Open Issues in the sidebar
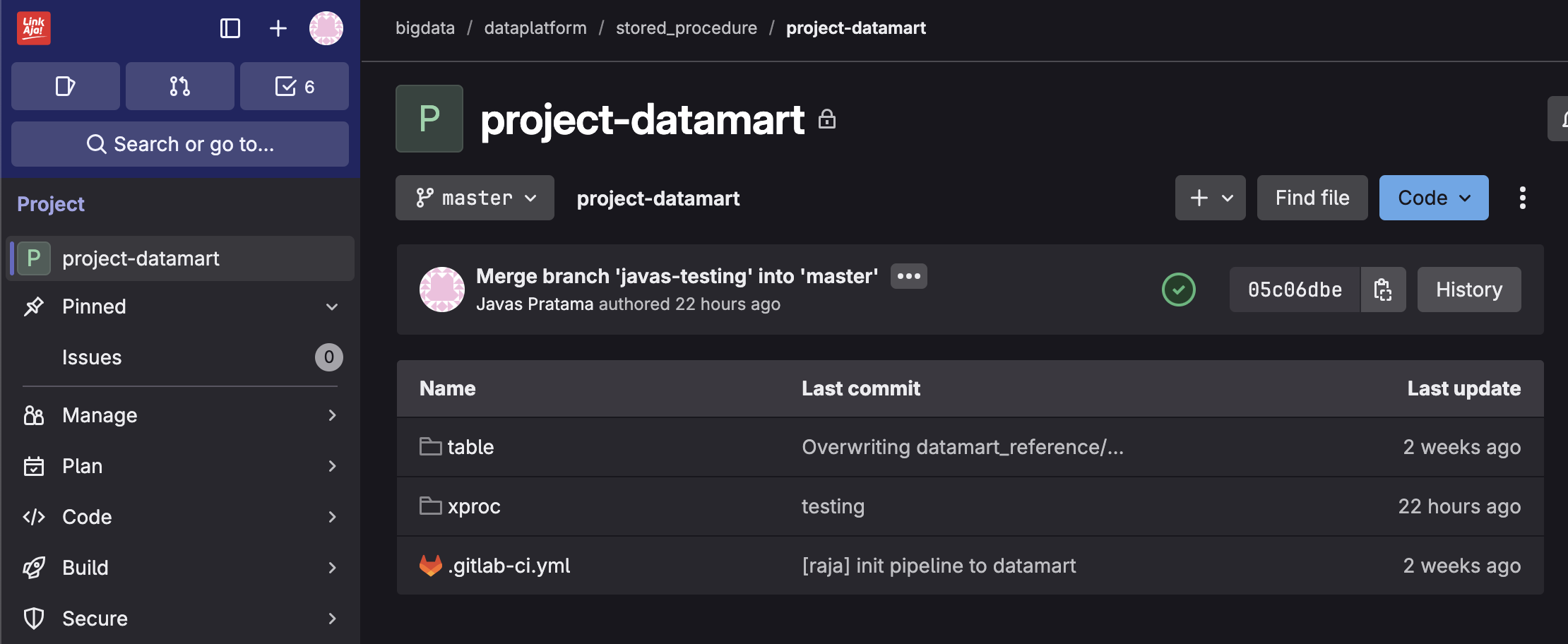This screenshot has width=1568, height=644. [x=180, y=357]
